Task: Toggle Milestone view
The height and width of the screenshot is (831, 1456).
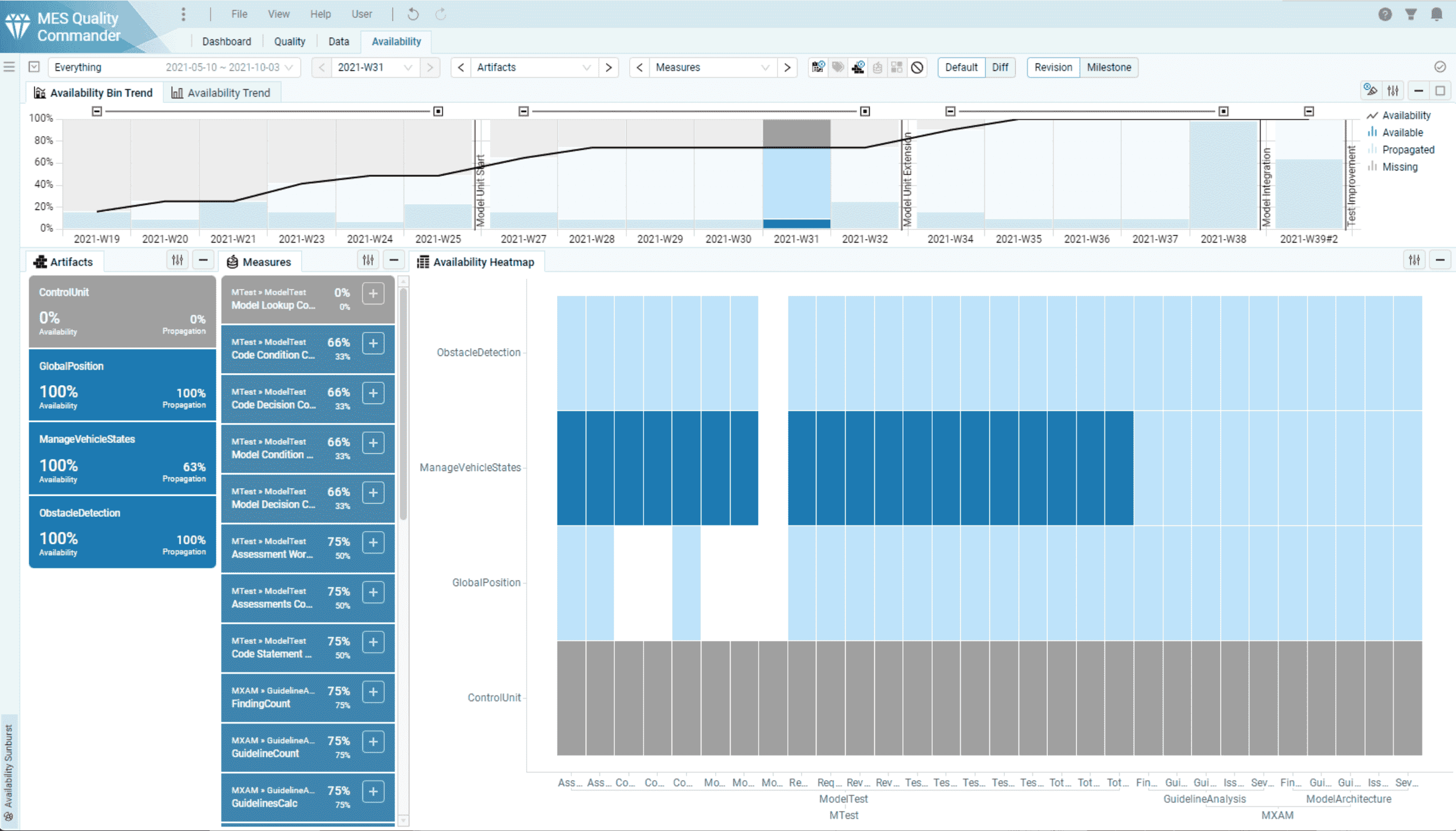Action: (1108, 68)
